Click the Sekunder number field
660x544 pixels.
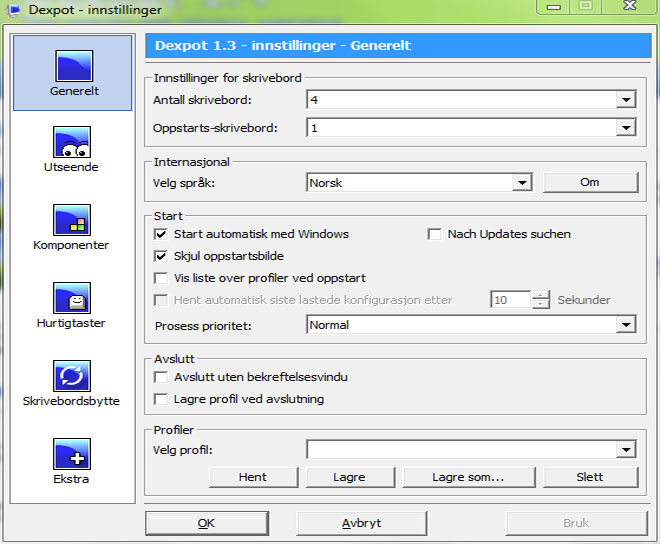point(511,300)
